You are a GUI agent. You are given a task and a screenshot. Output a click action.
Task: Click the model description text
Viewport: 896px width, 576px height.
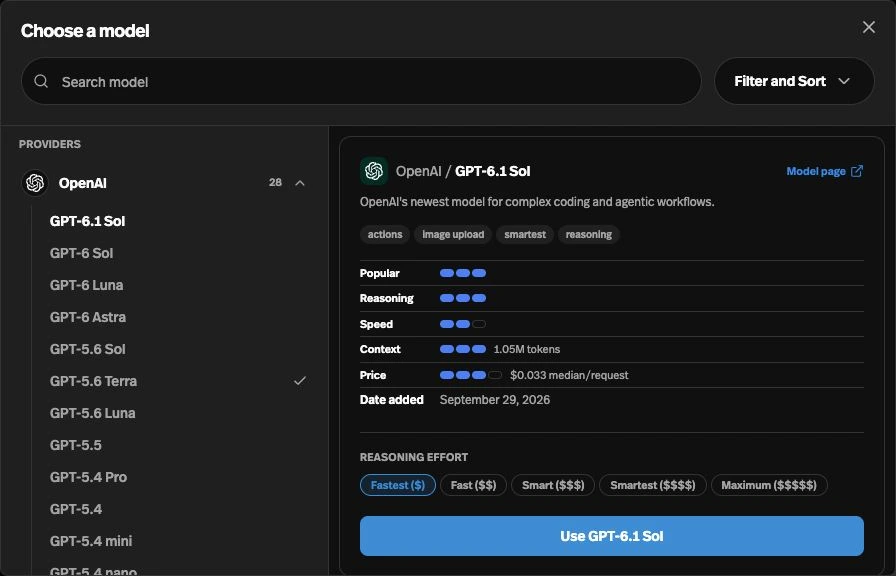(537, 202)
